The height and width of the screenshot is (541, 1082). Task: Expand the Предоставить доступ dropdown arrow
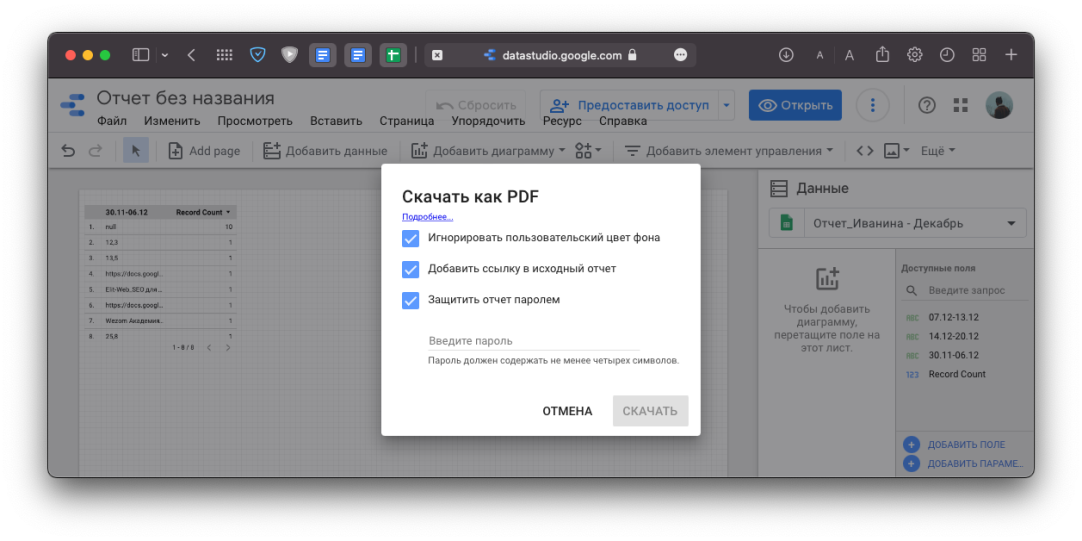(x=726, y=106)
